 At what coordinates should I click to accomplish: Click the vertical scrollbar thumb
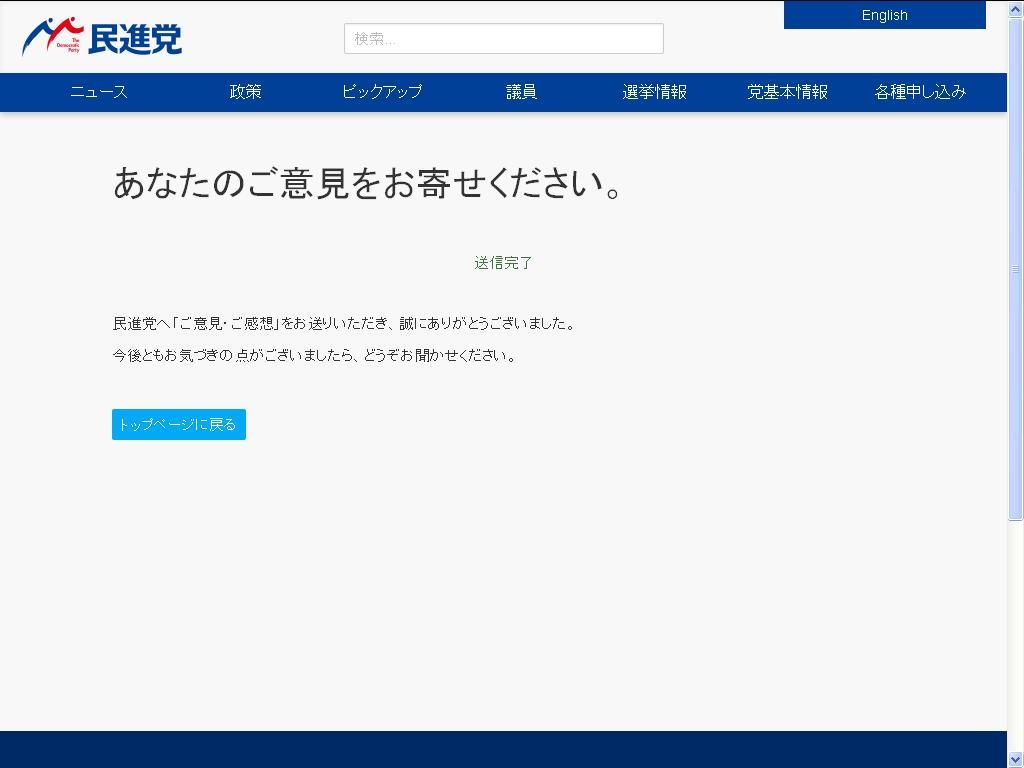point(1015,268)
